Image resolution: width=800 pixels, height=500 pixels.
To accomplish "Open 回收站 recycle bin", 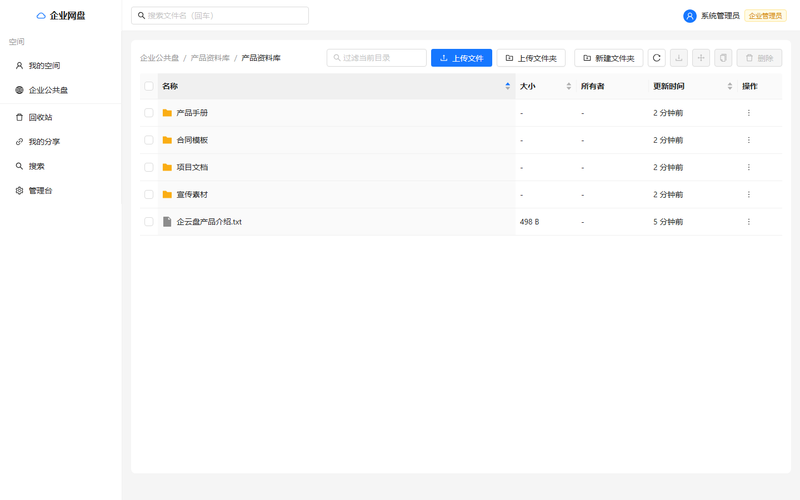I will coord(60,117).
